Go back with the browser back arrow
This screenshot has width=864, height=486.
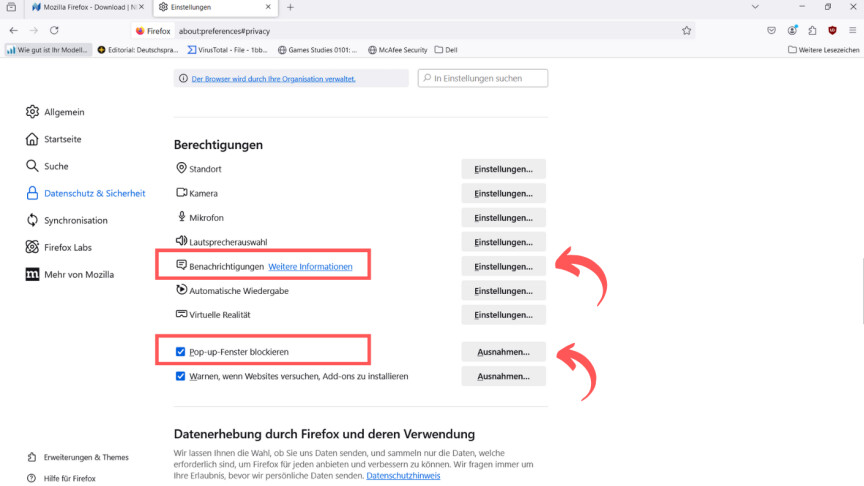click(14, 30)
